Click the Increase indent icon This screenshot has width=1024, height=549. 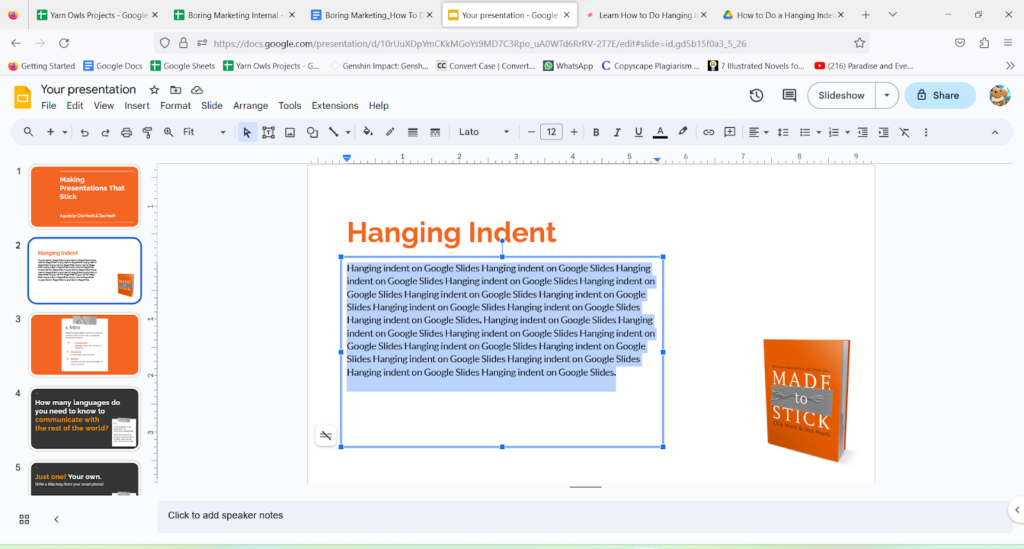(883, 132)
